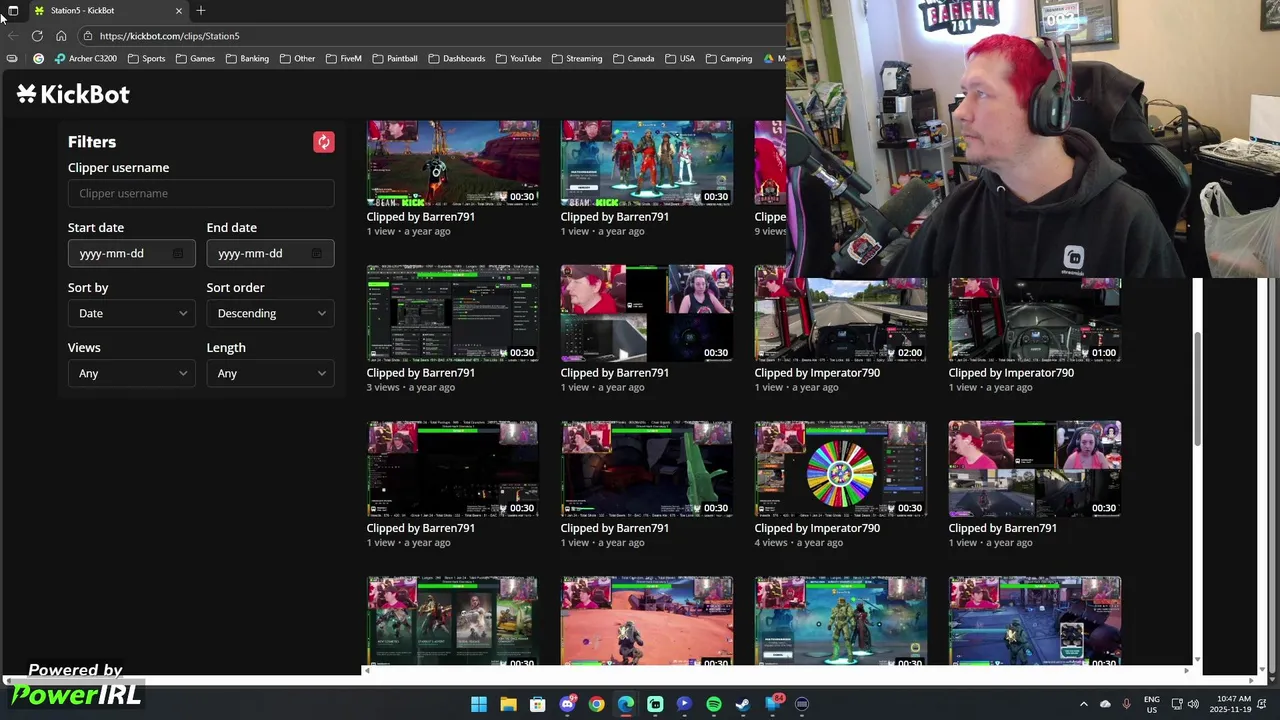Open the tab actions icon beside the KickBot tab

click(x=13, y=10)
